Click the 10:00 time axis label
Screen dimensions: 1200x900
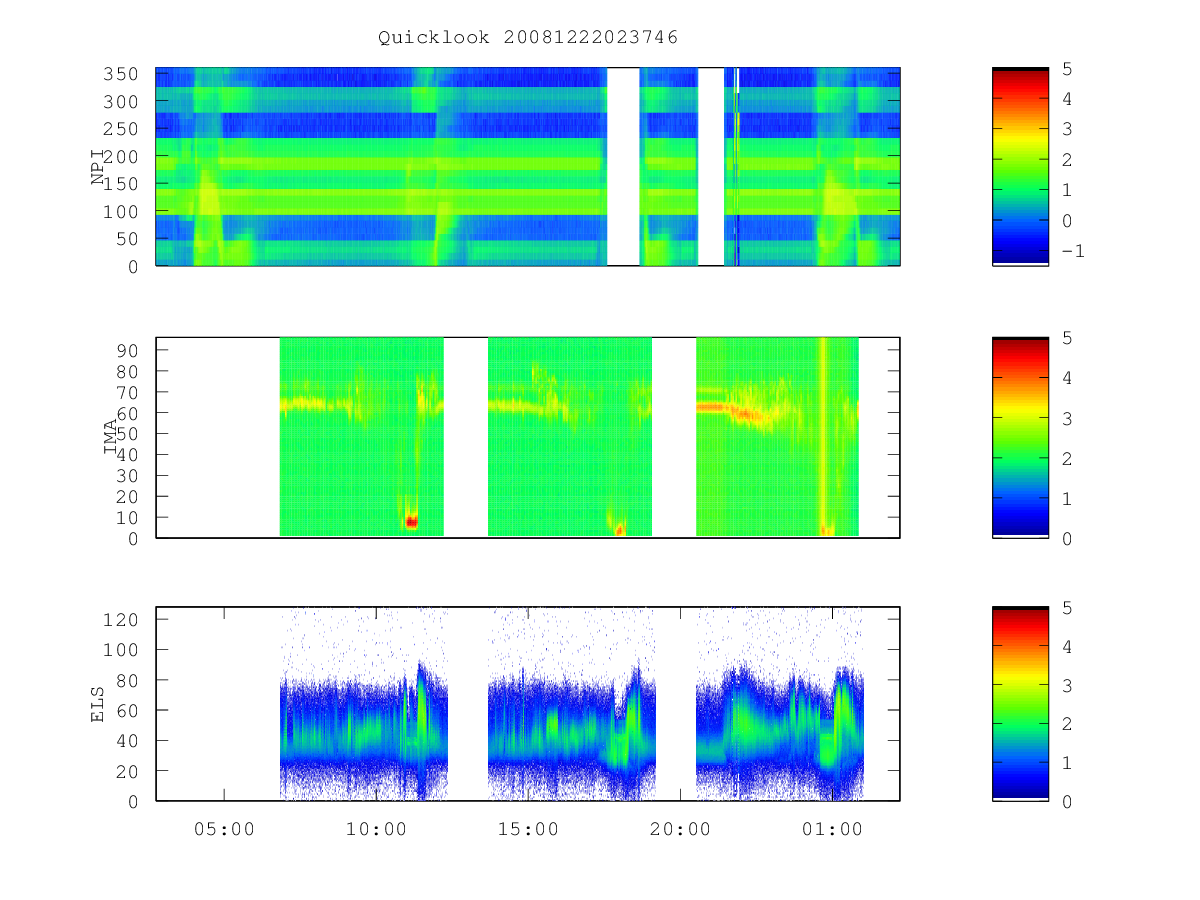376,830
